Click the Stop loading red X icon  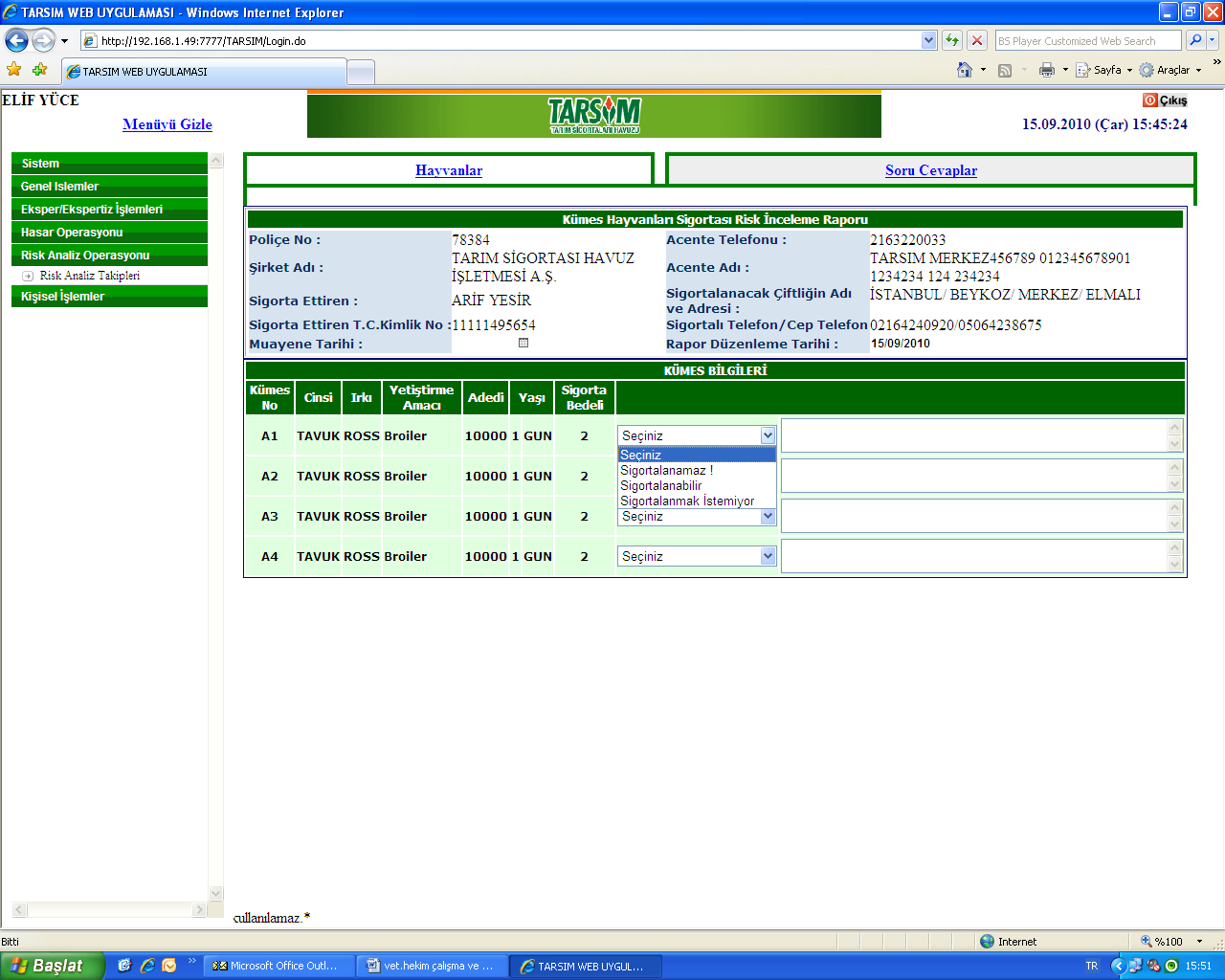pyautogui.click(x=977, y=40)
